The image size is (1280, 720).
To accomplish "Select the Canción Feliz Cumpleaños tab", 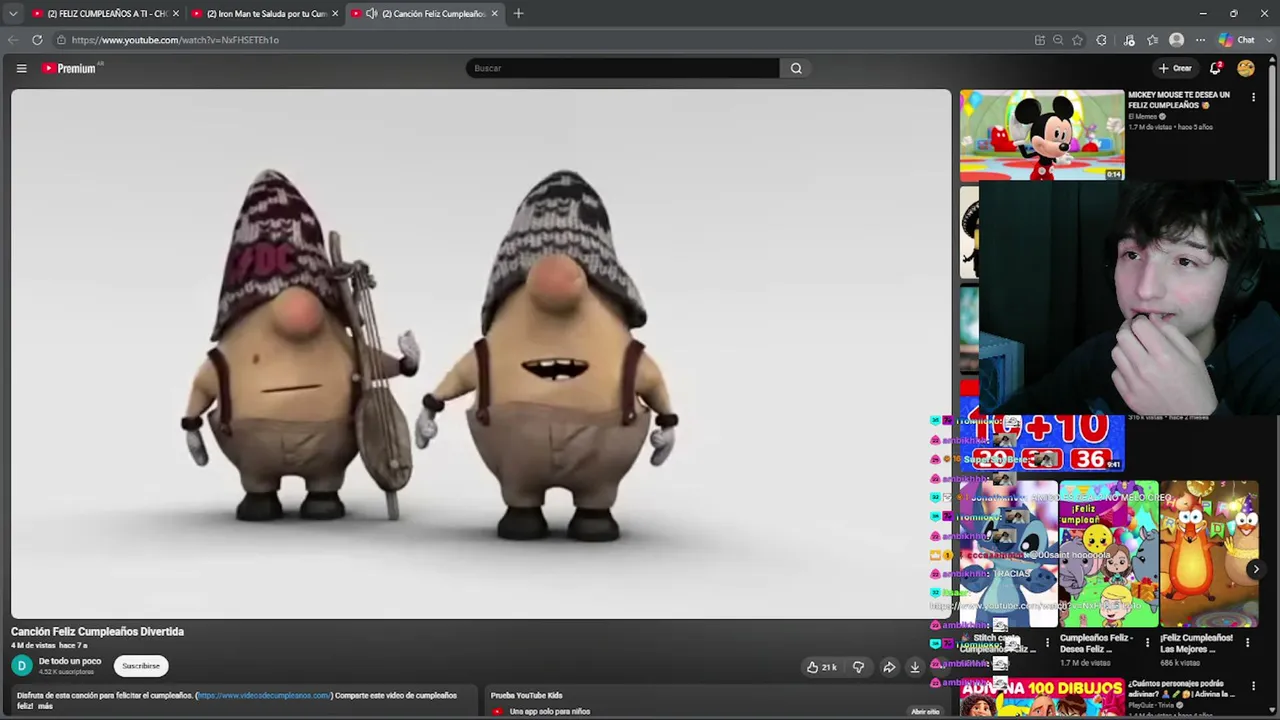I will 425,14.
